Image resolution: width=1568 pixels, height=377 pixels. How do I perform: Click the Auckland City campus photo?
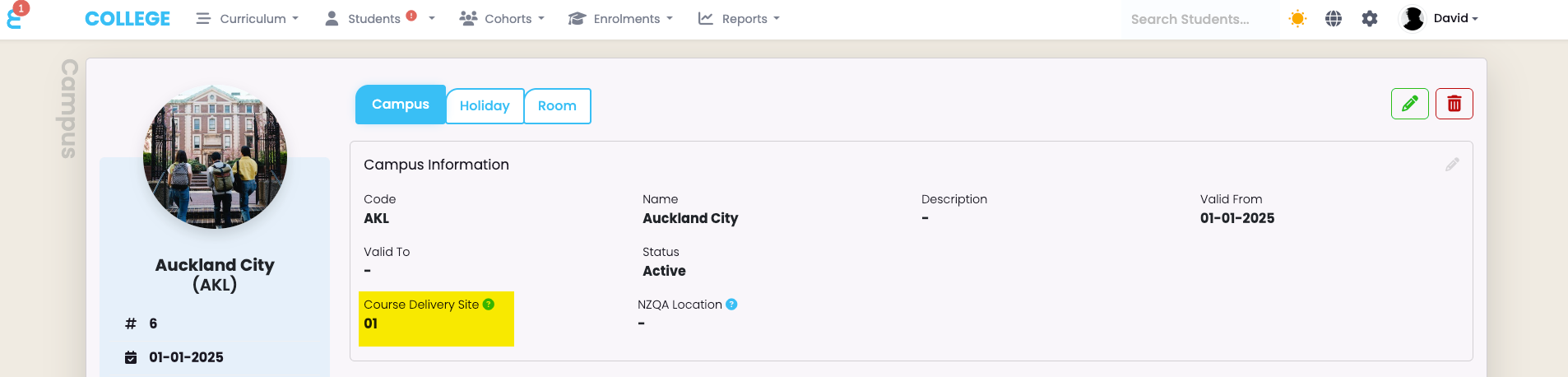[x=215, y=156]
